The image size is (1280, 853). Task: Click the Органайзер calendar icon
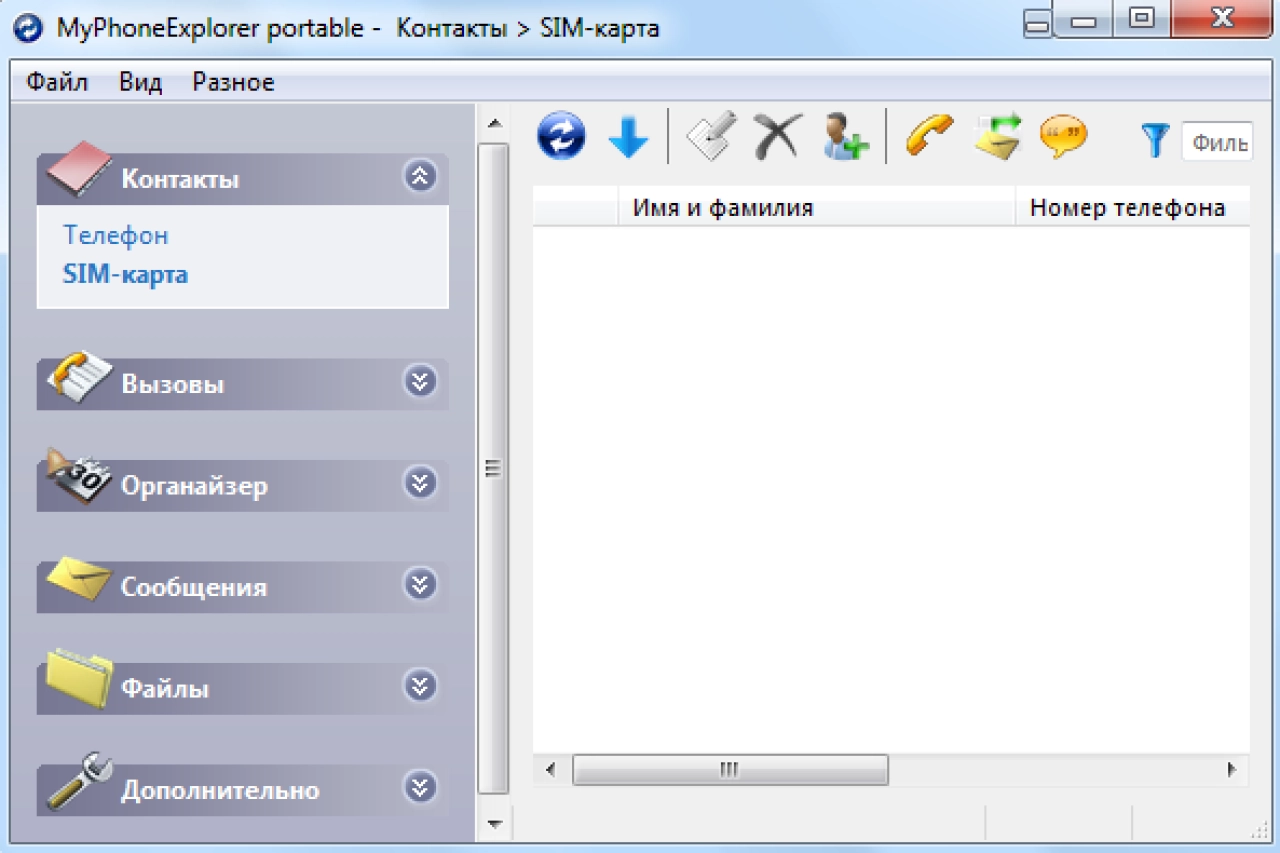coord(78,476)
